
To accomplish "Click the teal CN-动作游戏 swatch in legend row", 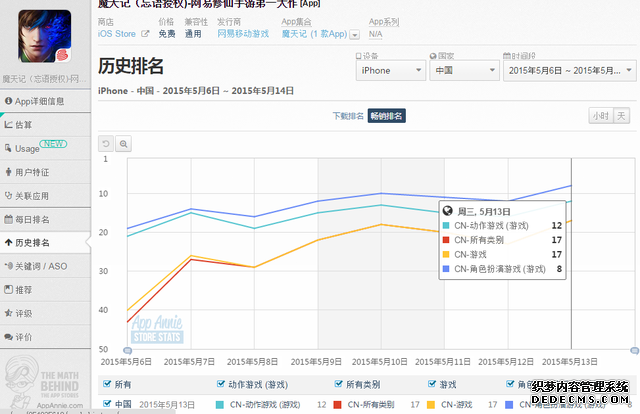I will point(220,405).
